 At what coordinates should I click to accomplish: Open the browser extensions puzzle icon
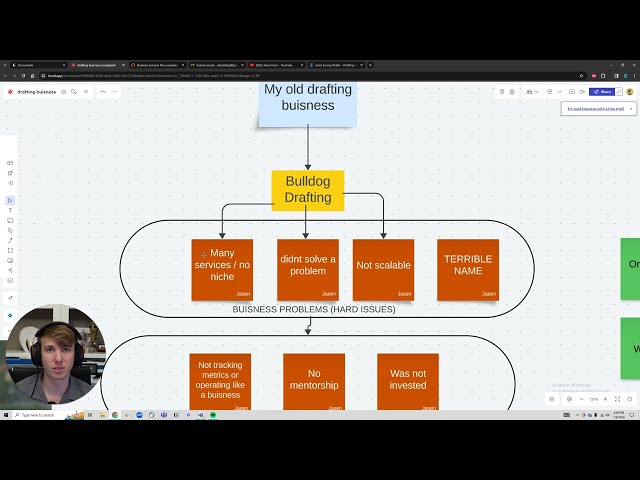pyautogui.click(x=603, y=76)
